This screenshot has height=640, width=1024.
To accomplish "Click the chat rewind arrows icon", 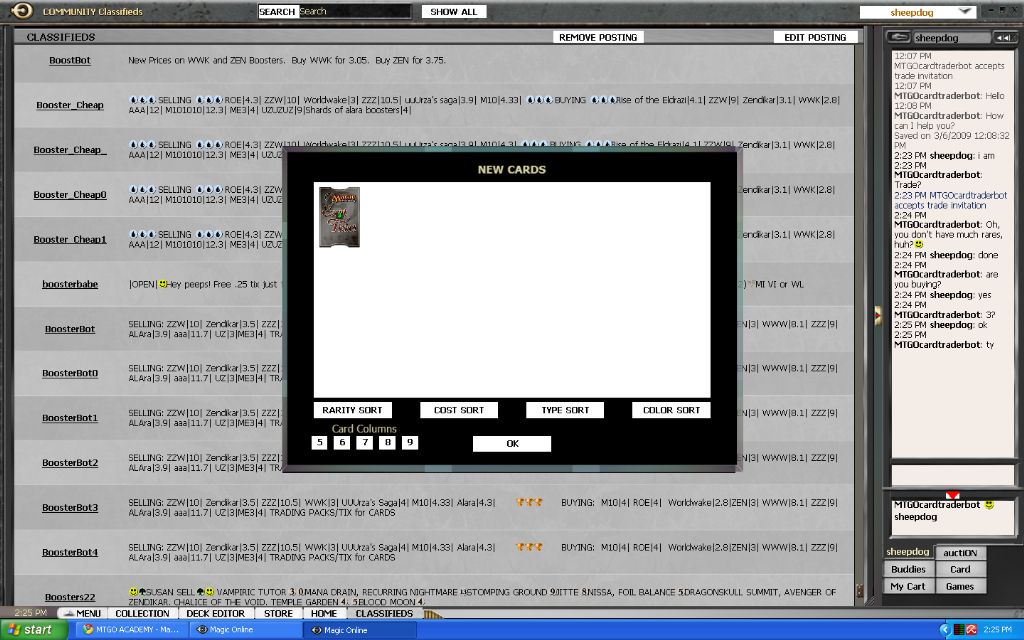I will (1004, 37).
